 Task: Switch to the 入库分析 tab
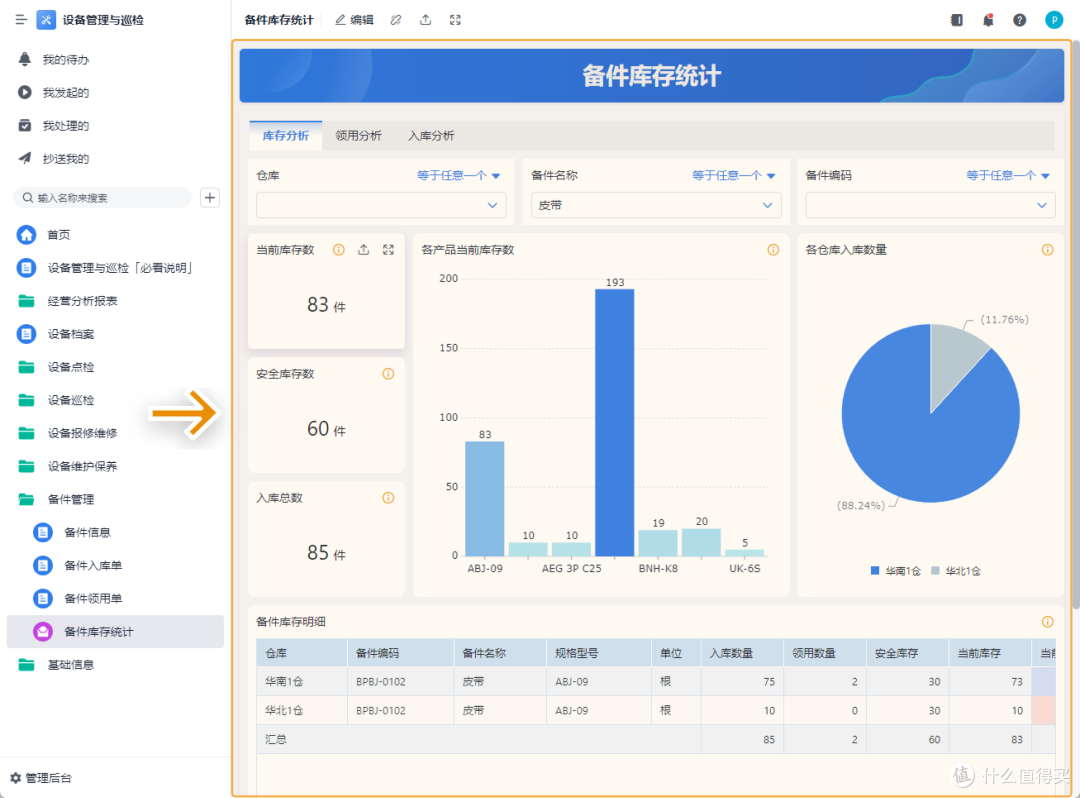[431, 136]
